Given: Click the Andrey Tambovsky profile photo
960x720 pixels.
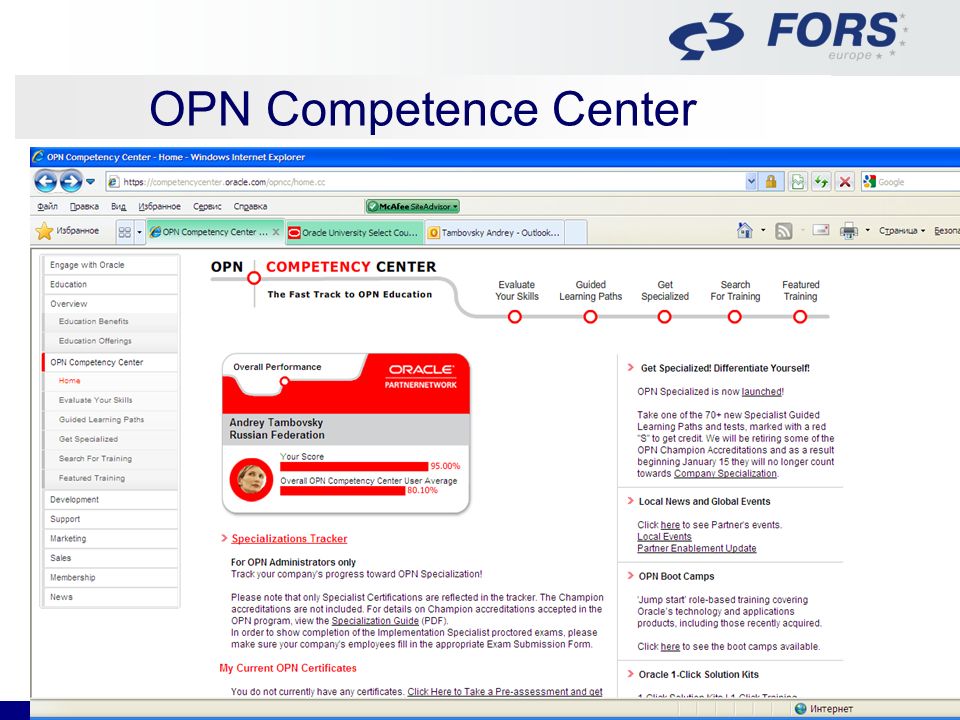Looking at the screenshot, I should coord(251,479).
